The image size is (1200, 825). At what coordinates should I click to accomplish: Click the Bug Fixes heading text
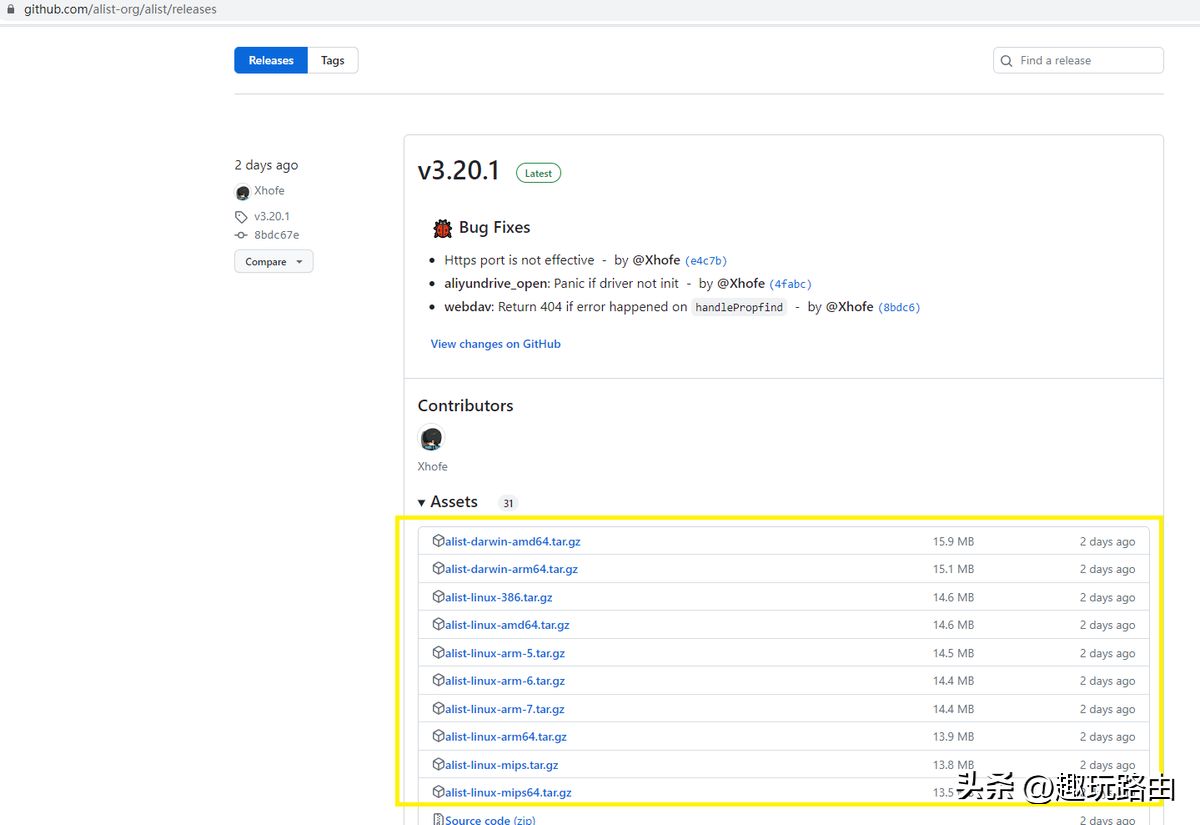pos(494,228)
